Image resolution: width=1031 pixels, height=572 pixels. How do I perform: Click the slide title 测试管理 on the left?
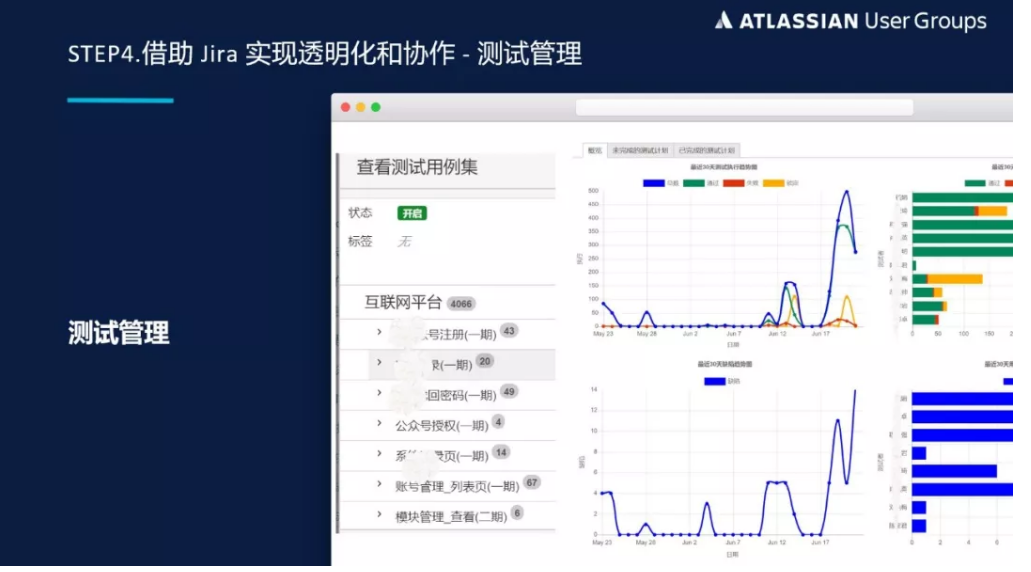pos(118,333)
